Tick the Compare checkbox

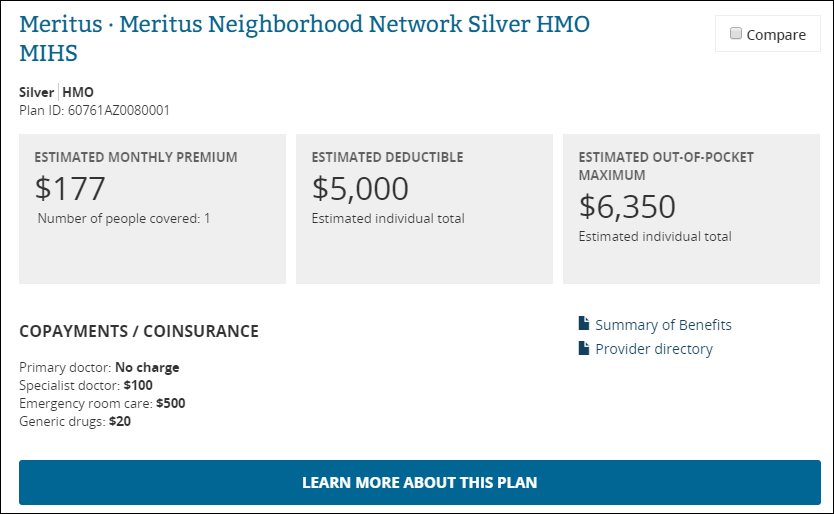(736, 34)
